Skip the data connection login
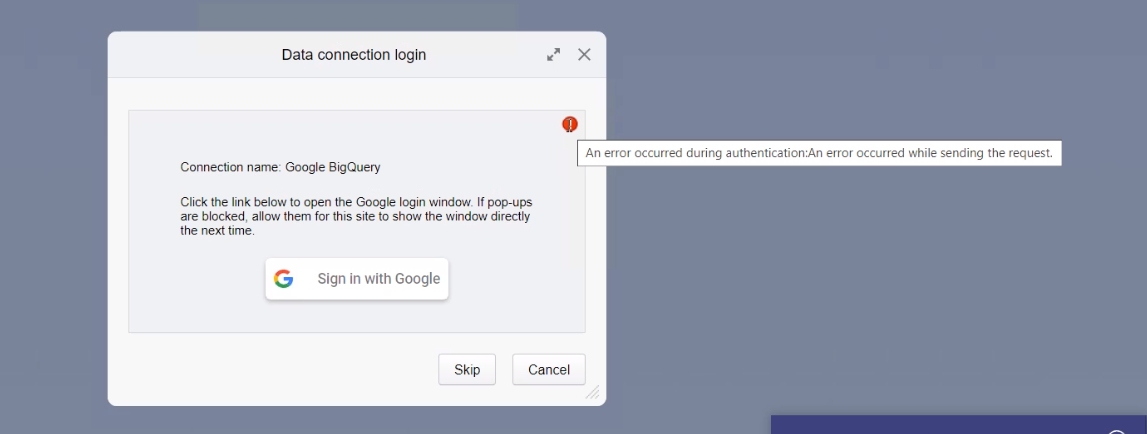This screenshot has width=1147, height=434. (x=467, y=370)
